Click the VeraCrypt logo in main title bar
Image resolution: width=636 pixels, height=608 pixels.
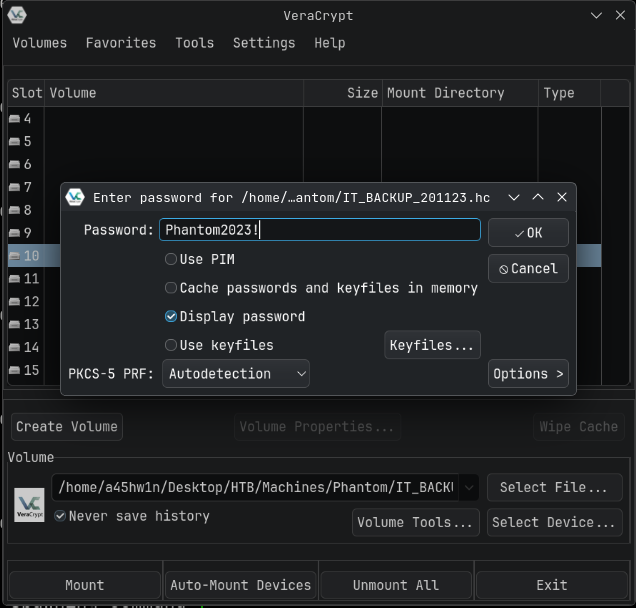click(16, 15)
